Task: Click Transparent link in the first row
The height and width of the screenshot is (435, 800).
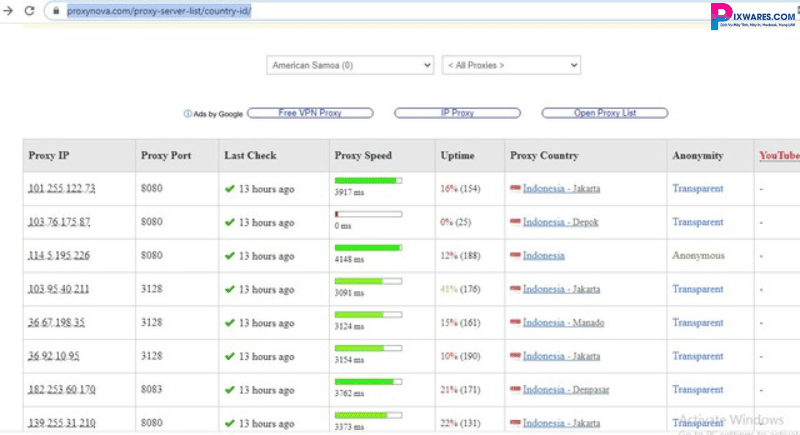Action: [697, 189]
